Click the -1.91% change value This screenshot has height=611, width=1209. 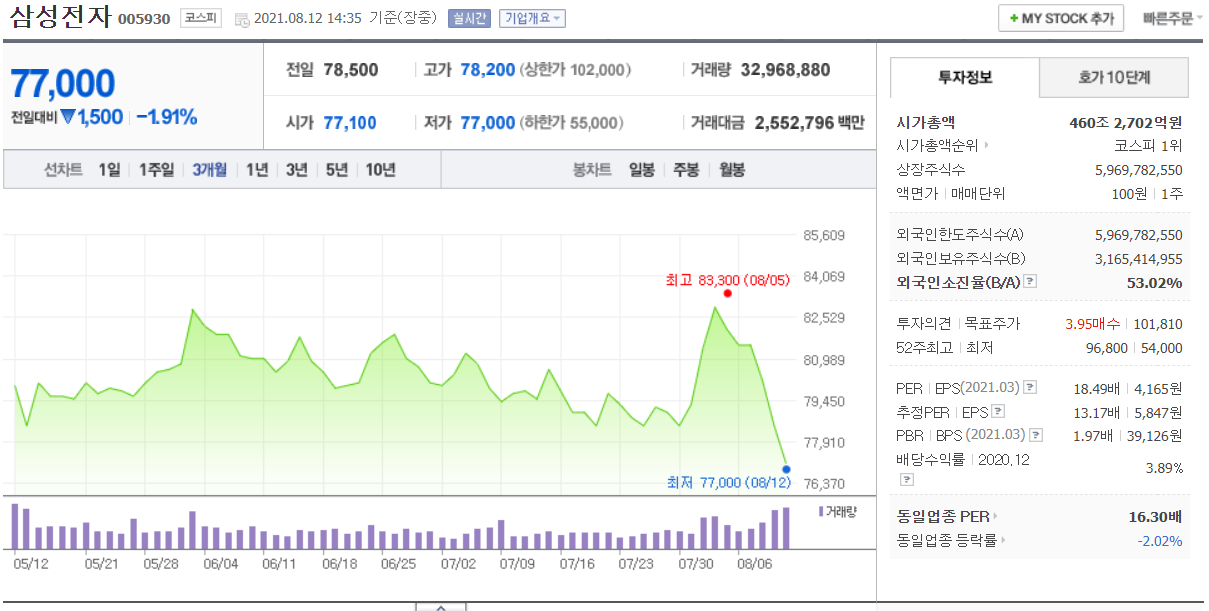(166, 117)
